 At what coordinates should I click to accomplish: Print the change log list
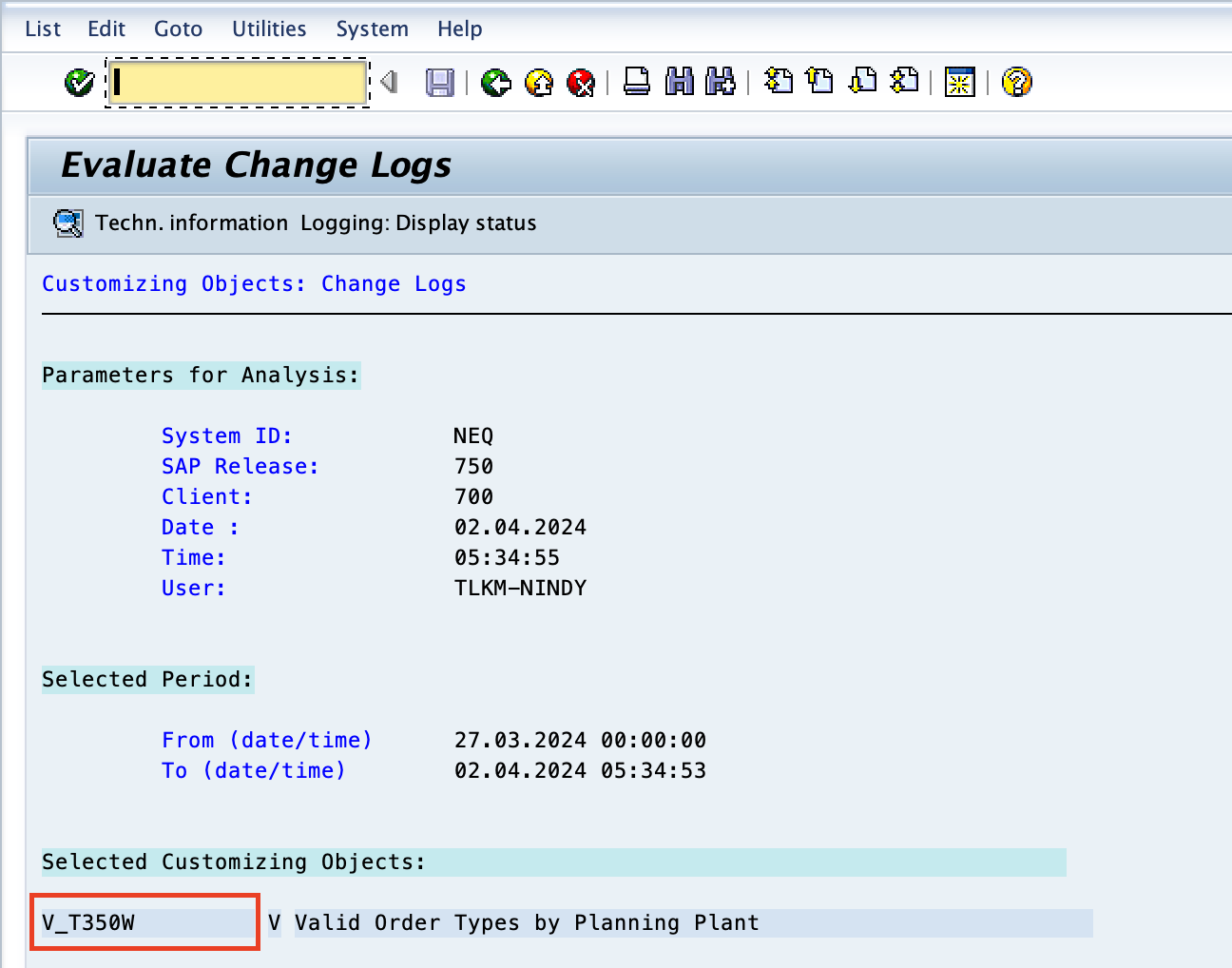point(637,83)
